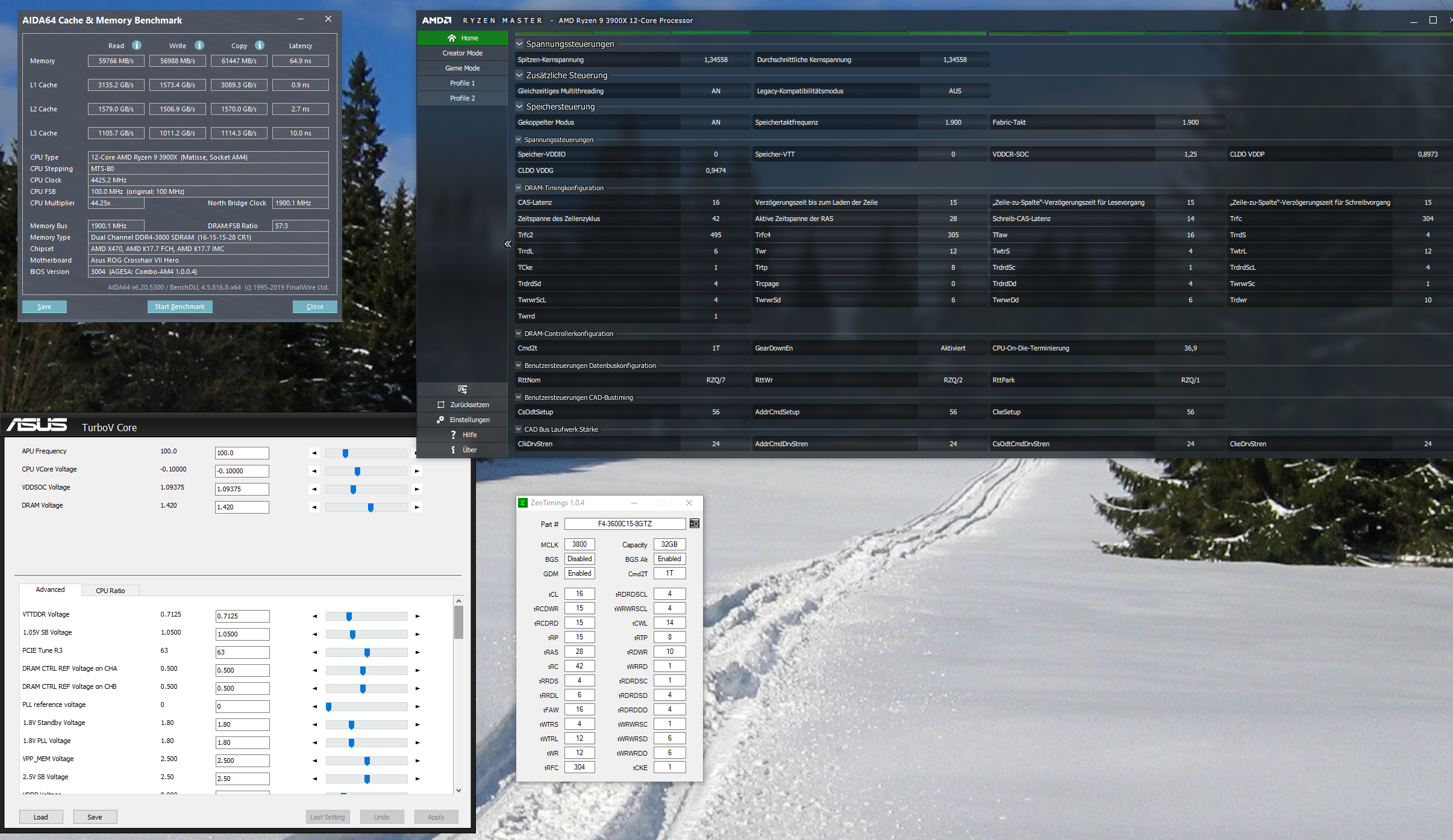Click the Latency column header in AIDA64
The width and height of the screenshot is (1453, 840).
coord(301,46)
